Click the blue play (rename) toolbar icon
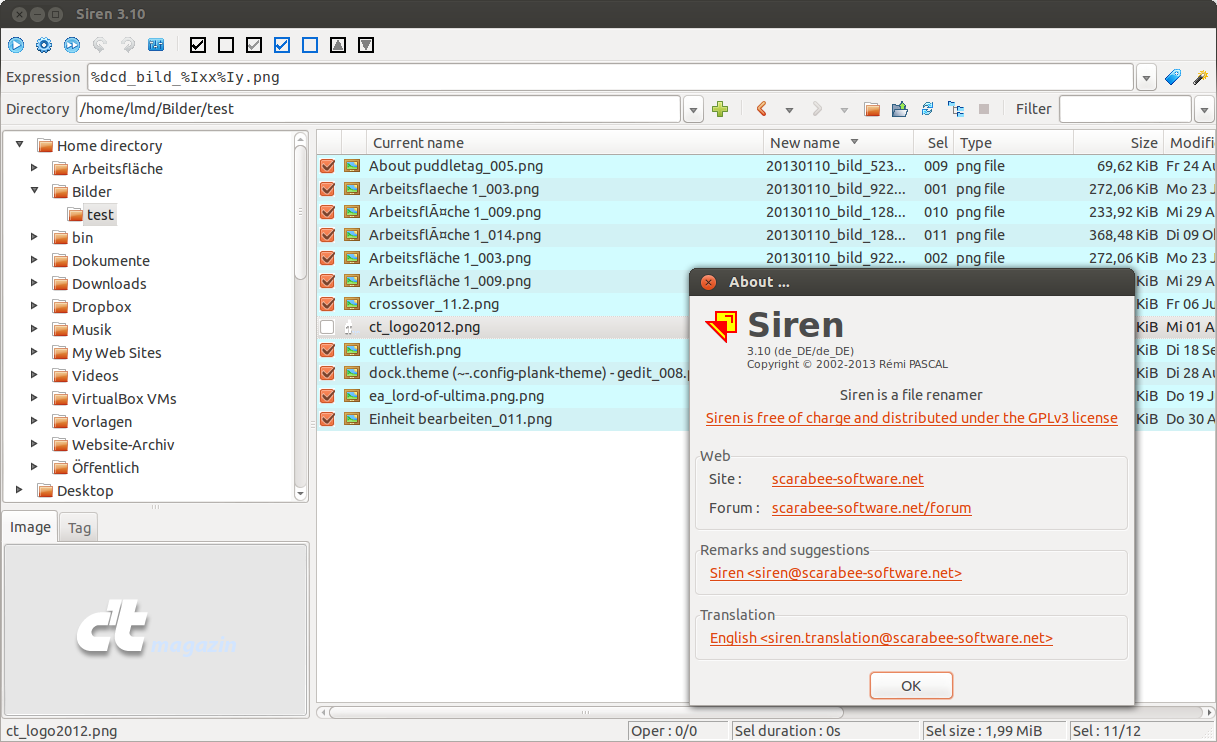This screenshot has width=1217, height=742. click(16, 44)
